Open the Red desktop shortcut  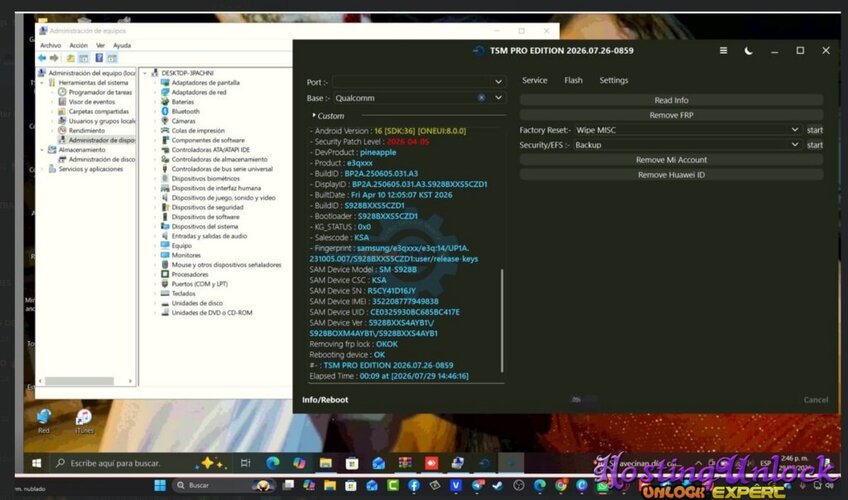[44, 421]
